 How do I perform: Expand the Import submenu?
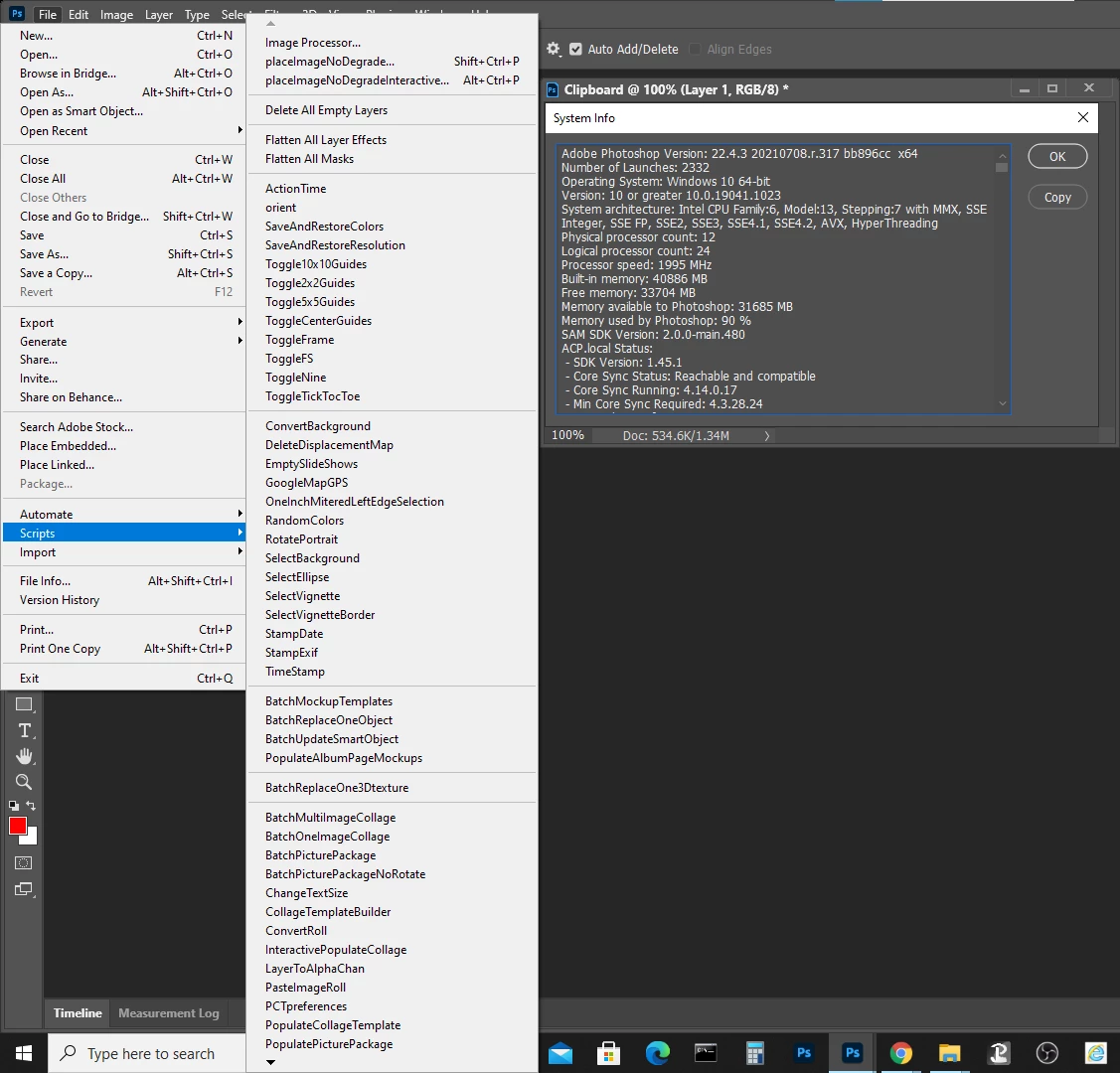[125, 552]
